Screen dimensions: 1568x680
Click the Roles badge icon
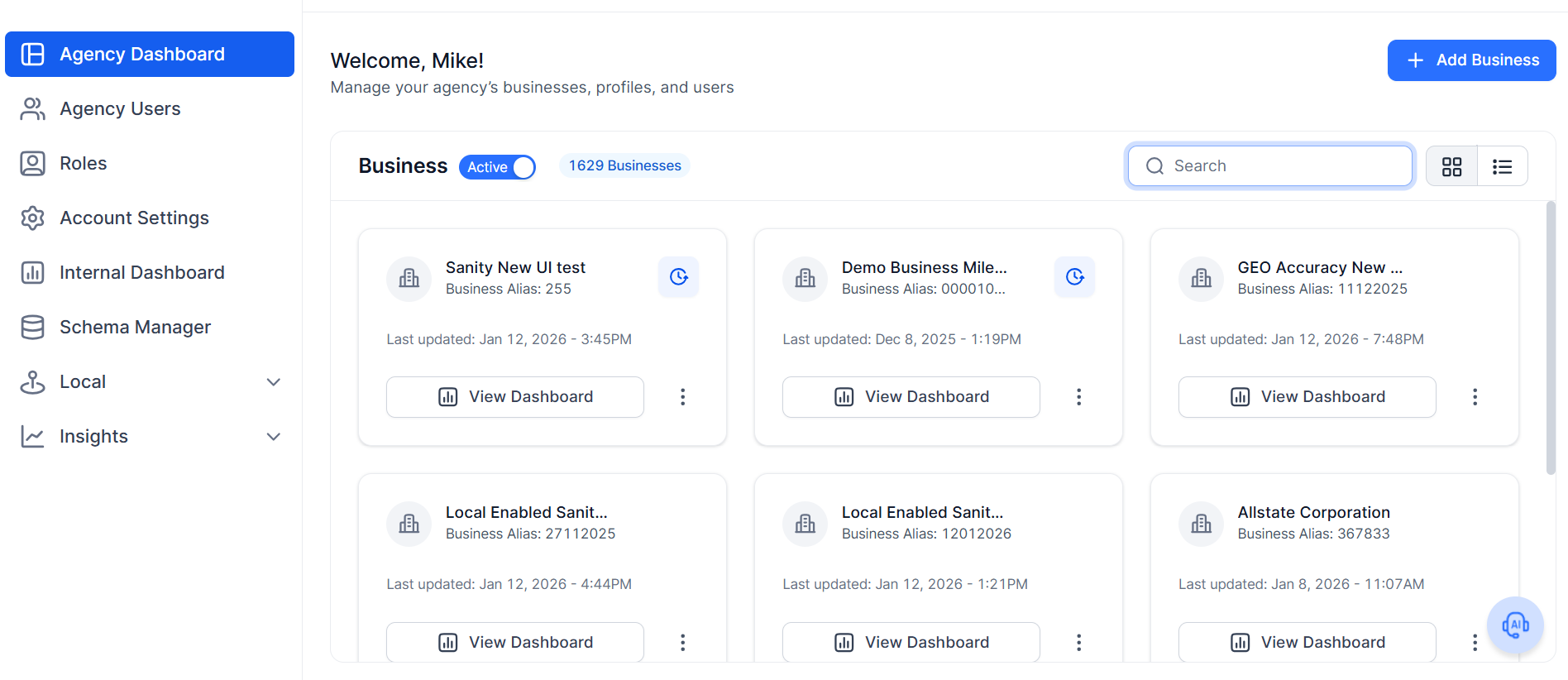[x=32, y=163]
